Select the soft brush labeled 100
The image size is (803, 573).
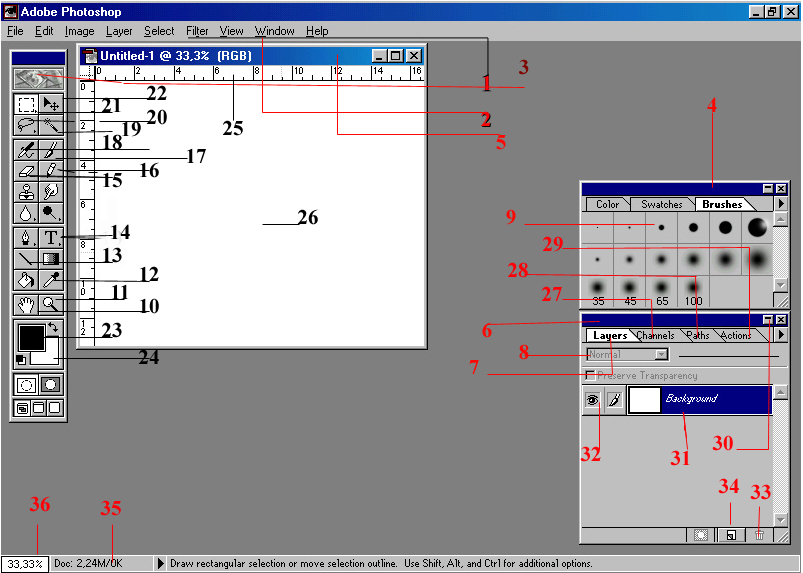[693, 292]
